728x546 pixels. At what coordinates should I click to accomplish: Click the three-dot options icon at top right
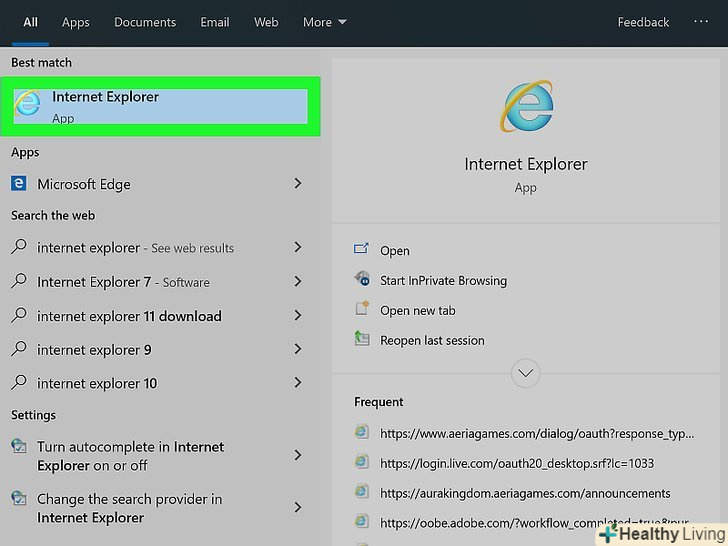pyautogui.click(x=701, y=22)
